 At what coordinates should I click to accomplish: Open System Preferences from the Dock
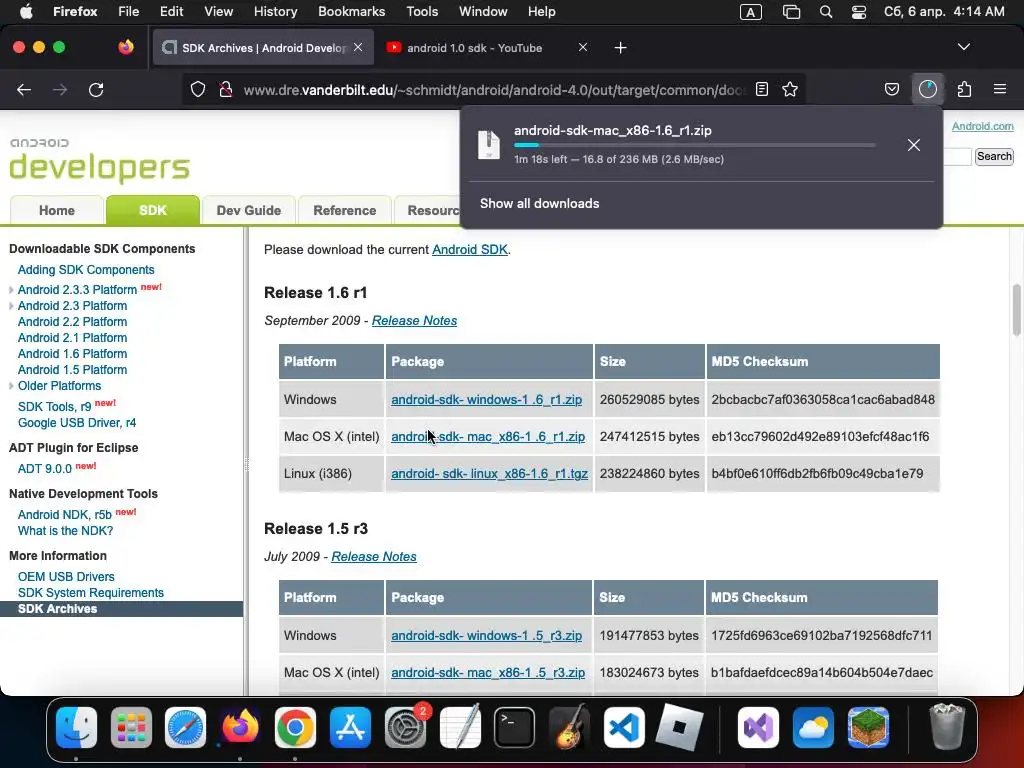point(405,727)
